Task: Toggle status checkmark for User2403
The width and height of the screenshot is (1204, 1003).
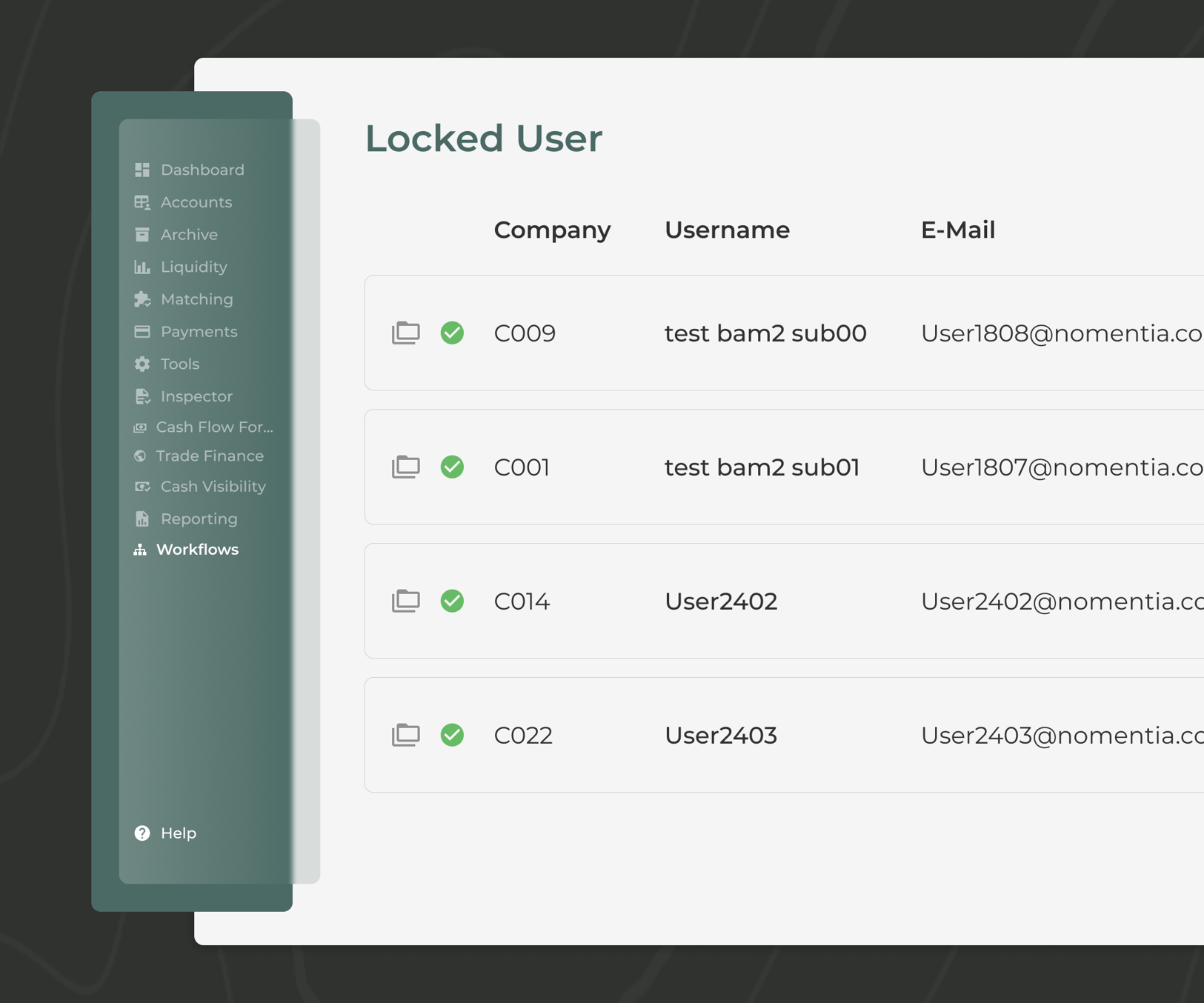Action: (453, 736)
